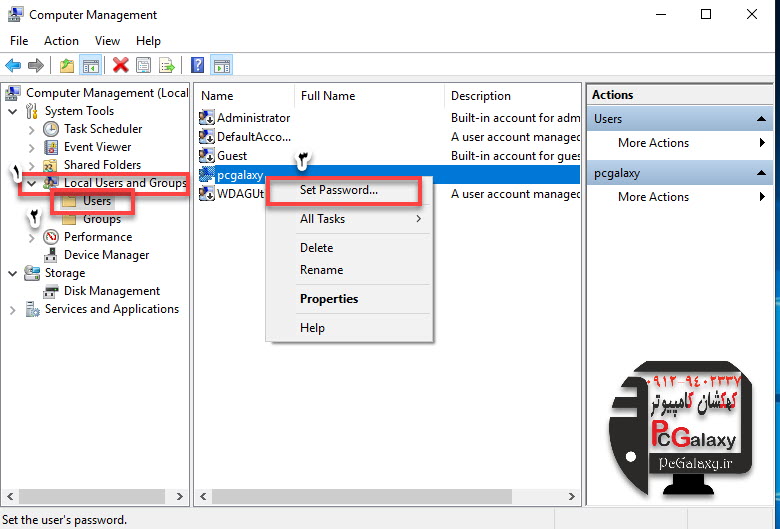Choose Set Password from context menu

pos(339,190)
